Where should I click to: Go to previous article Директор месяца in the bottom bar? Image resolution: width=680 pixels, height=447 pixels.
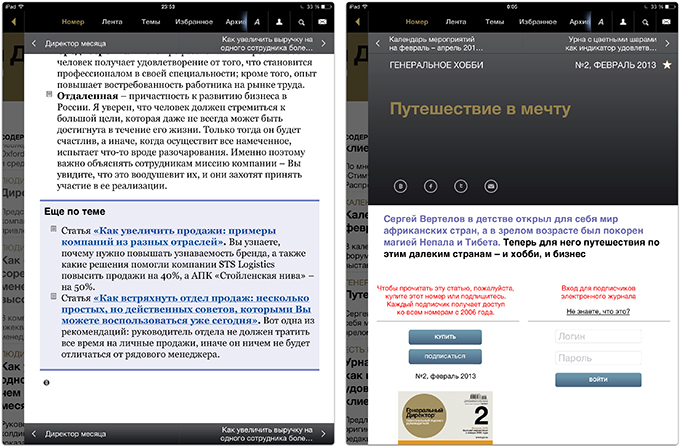(69, 434)
